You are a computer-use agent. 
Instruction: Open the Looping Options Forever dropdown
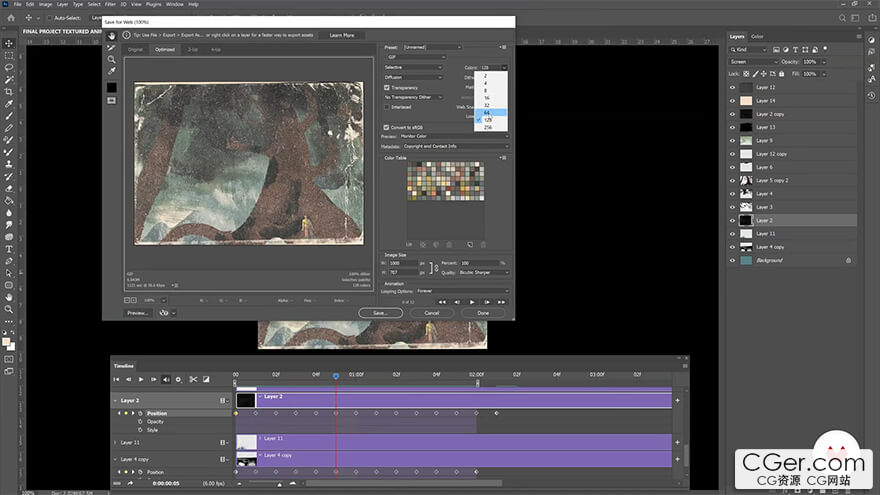[462, 291]
